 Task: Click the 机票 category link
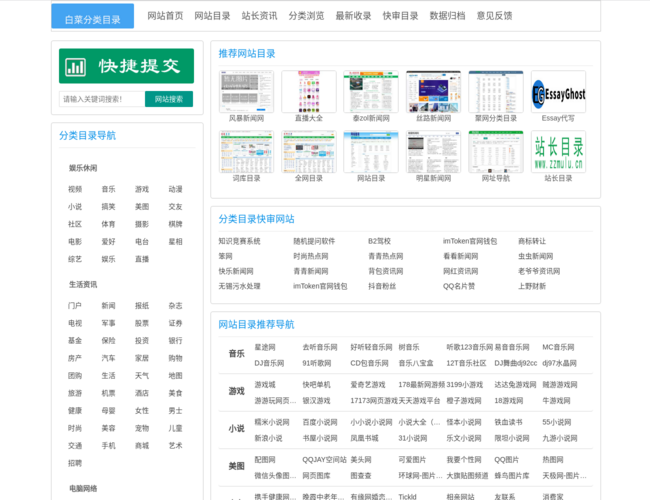point(108,393)
